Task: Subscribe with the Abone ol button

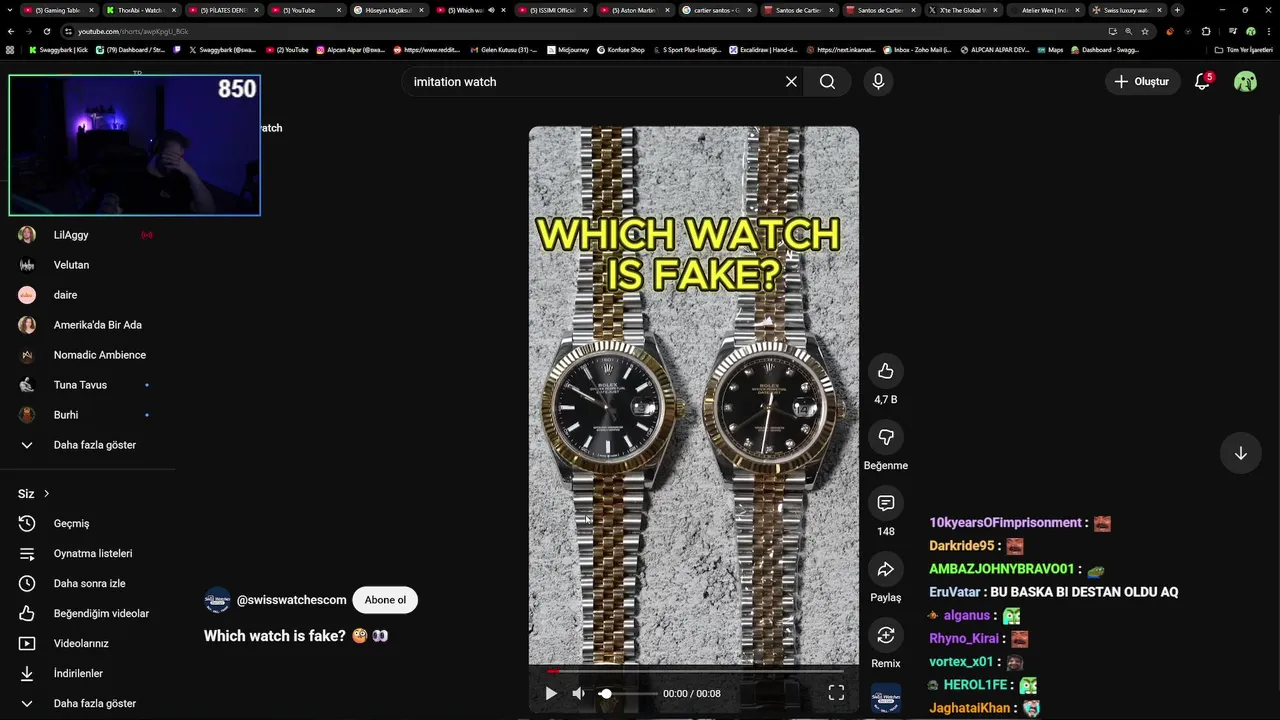Action: click(385, 600)
